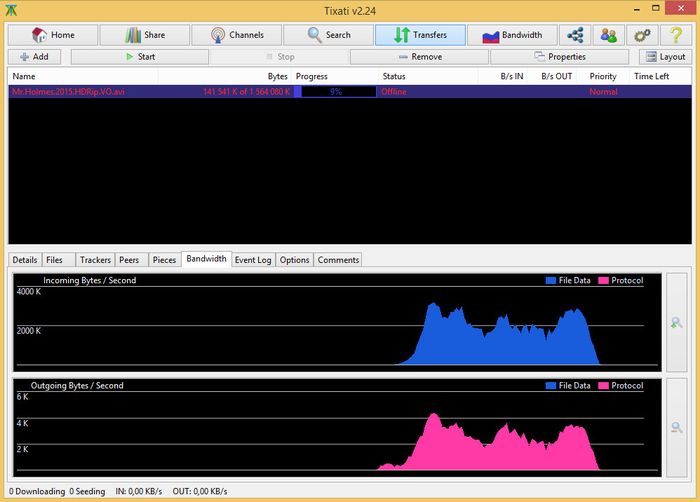Switch to the Peers tab
The width and height of the screenshot is (700, 502).
click(x=131, y=260)
